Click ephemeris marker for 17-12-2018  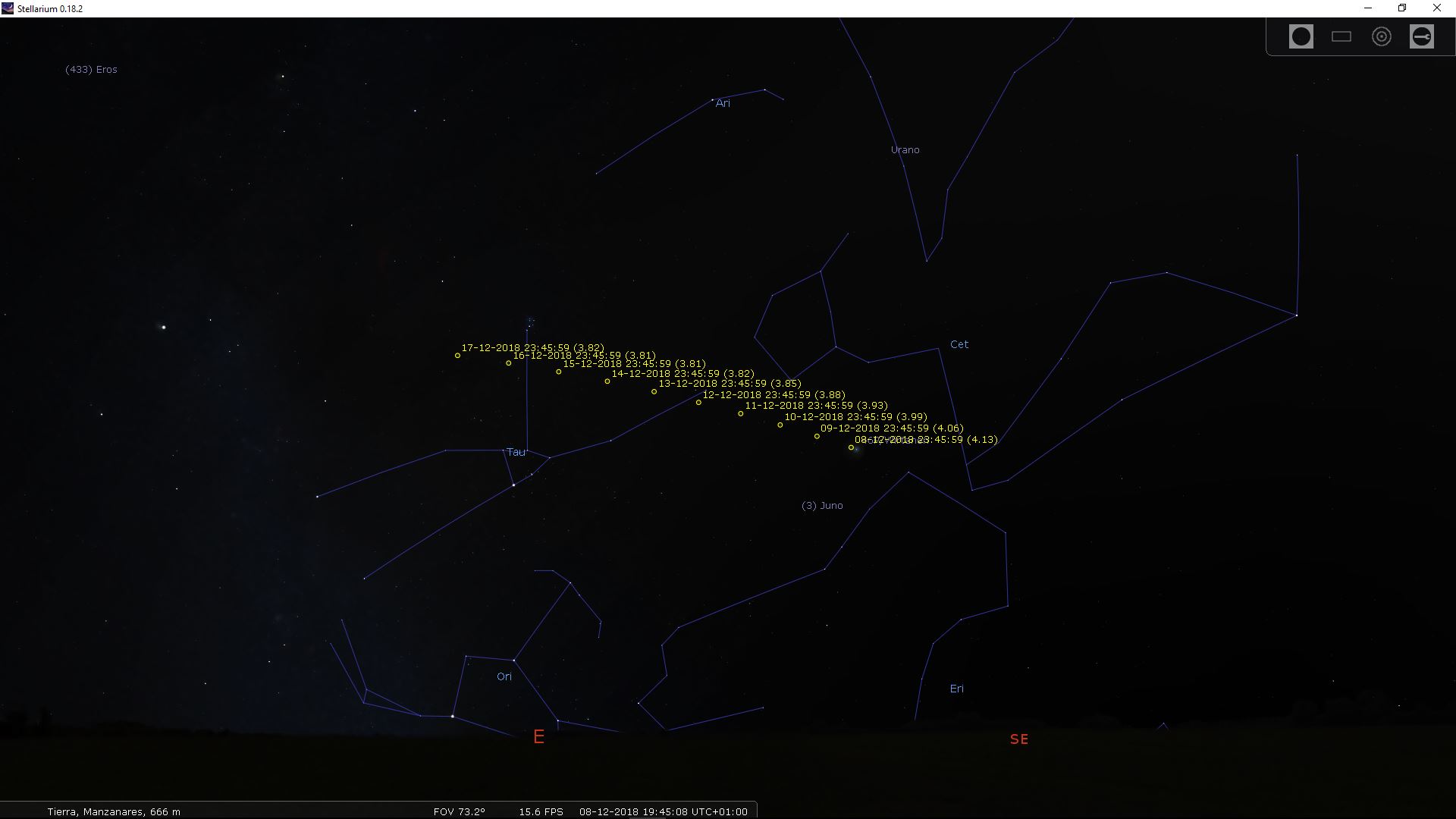point(457,356)
